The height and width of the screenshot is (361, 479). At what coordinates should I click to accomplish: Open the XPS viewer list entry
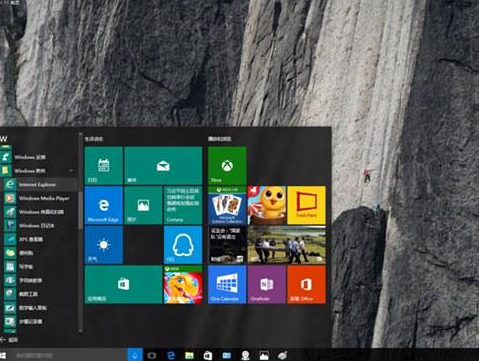(x=40, y=239)
